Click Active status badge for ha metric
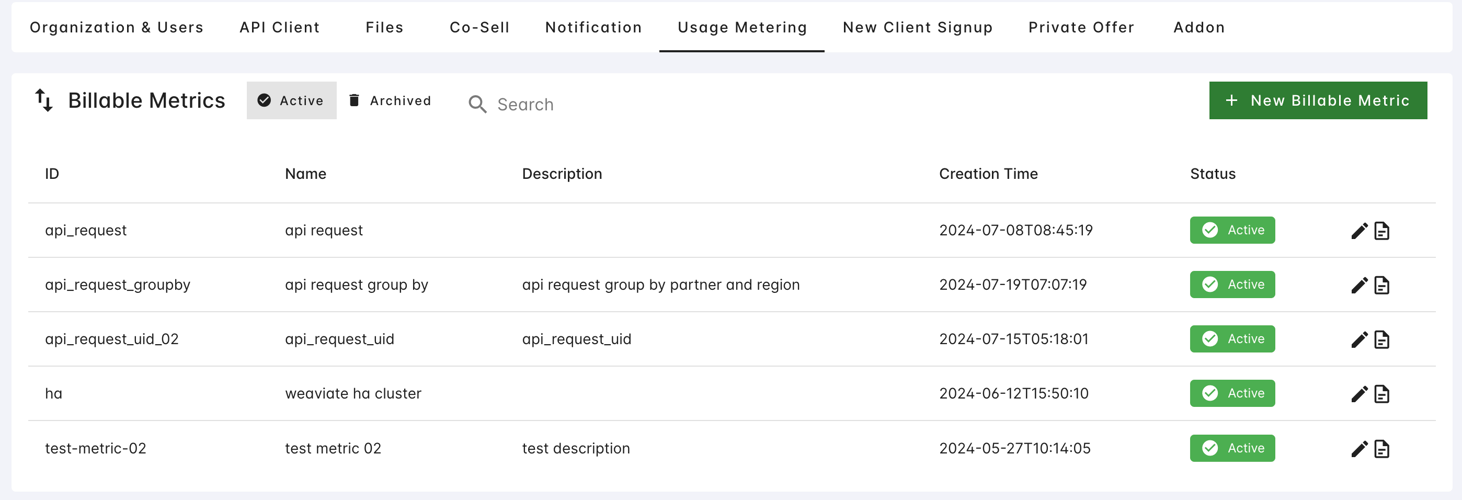 click(x=1232, y=394)
